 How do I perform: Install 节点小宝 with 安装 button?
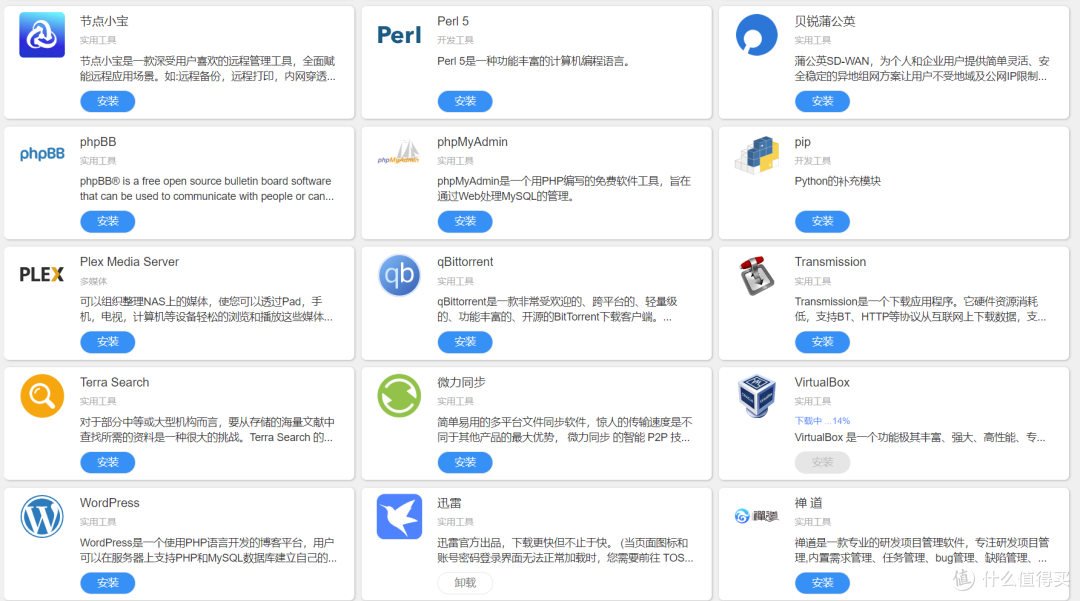(107, 101)
